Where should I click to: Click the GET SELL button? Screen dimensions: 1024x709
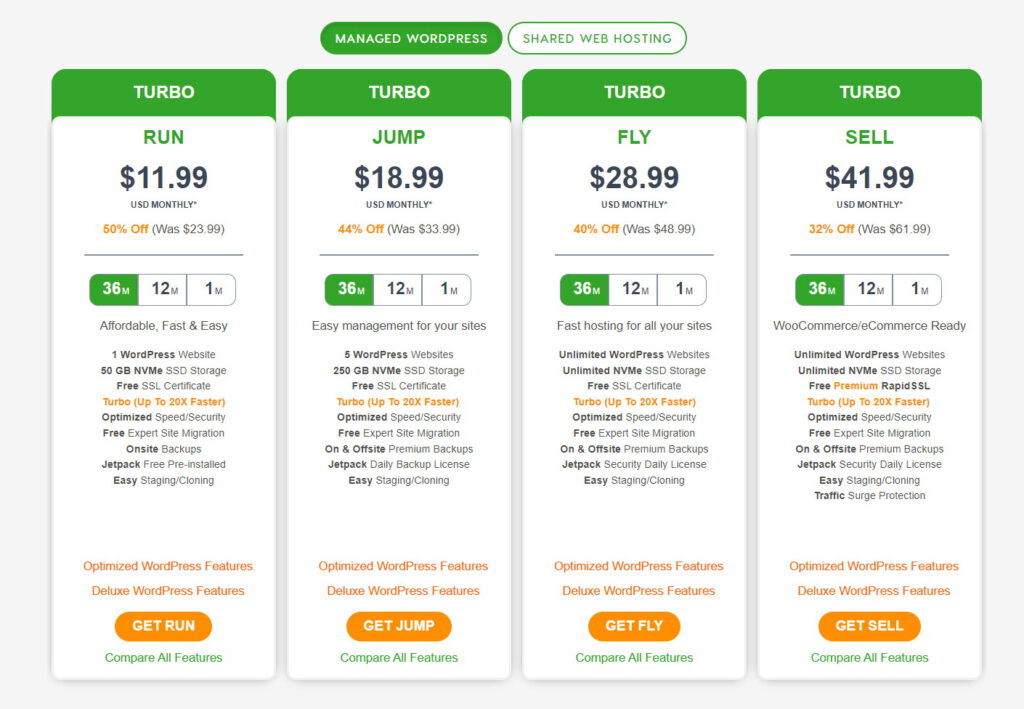tap(869, 626)
